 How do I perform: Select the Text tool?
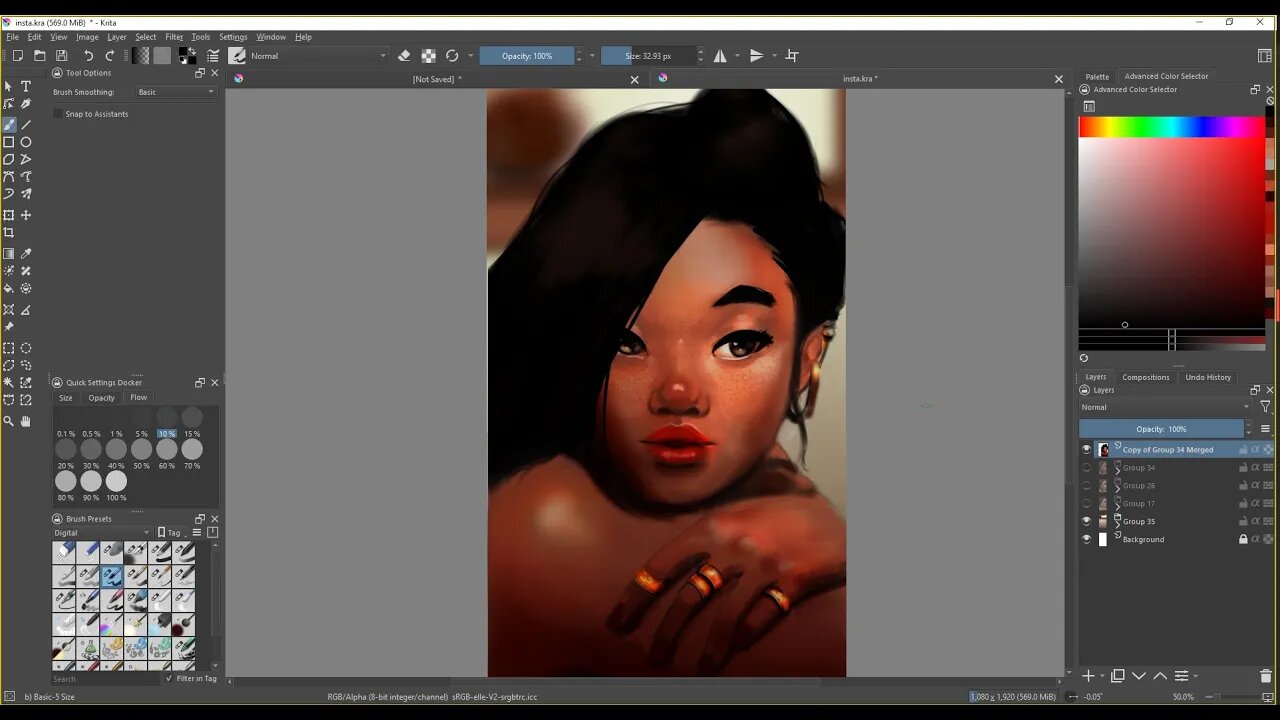pos(26,87)
